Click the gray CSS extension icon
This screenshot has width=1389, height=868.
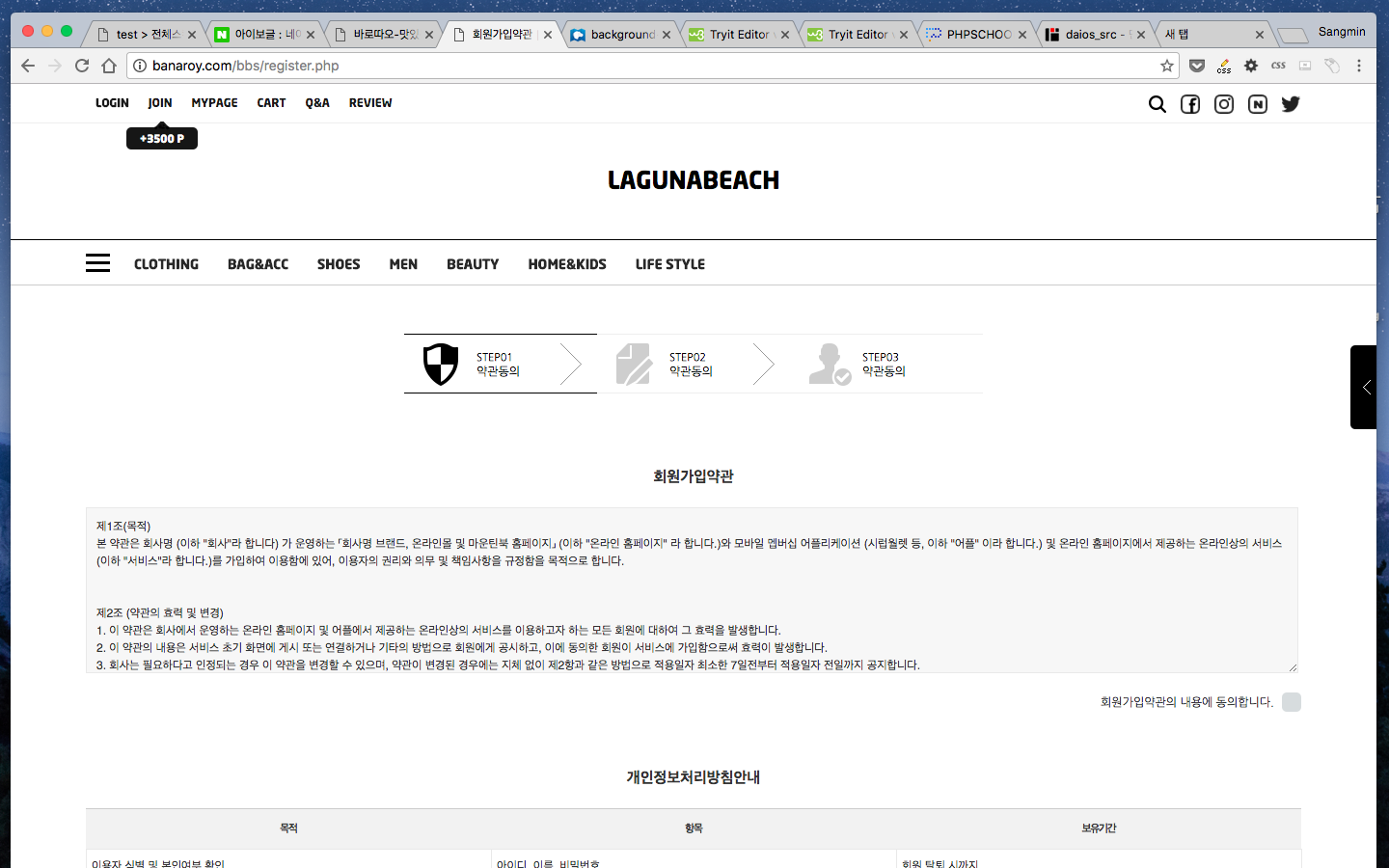tap(1278, 66)
